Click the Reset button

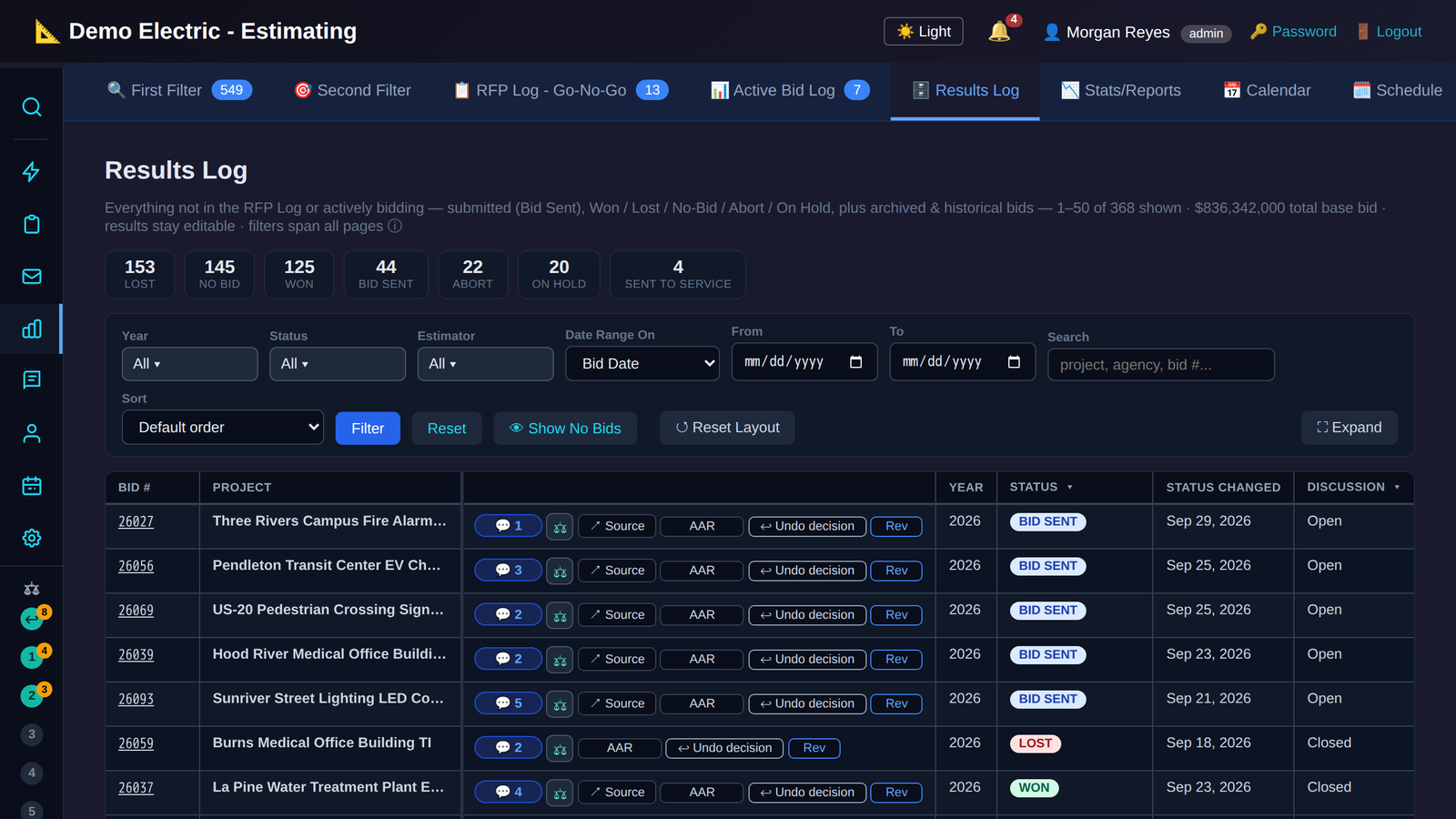coord(447,429)
